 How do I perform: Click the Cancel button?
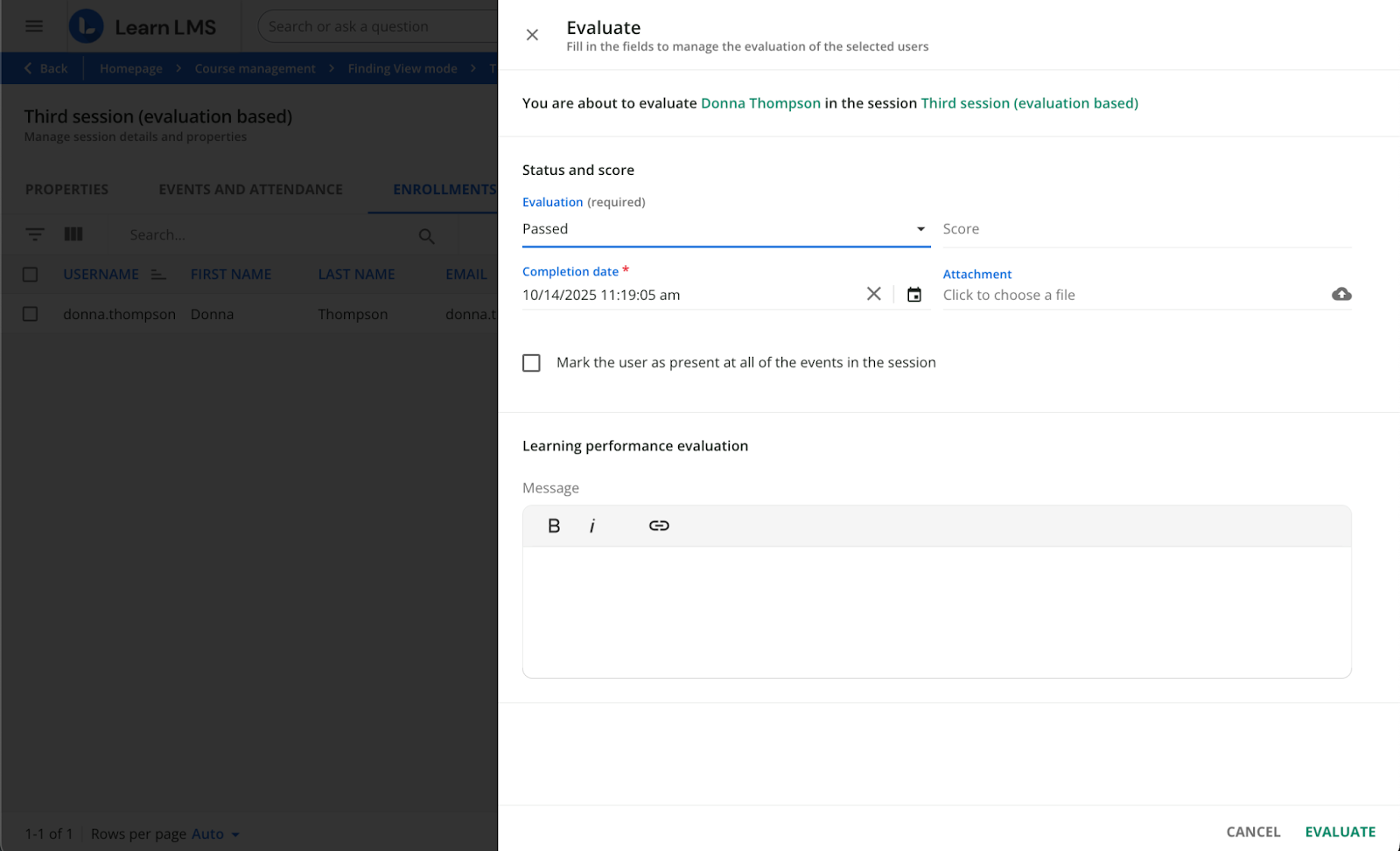tap(1253, 832)
